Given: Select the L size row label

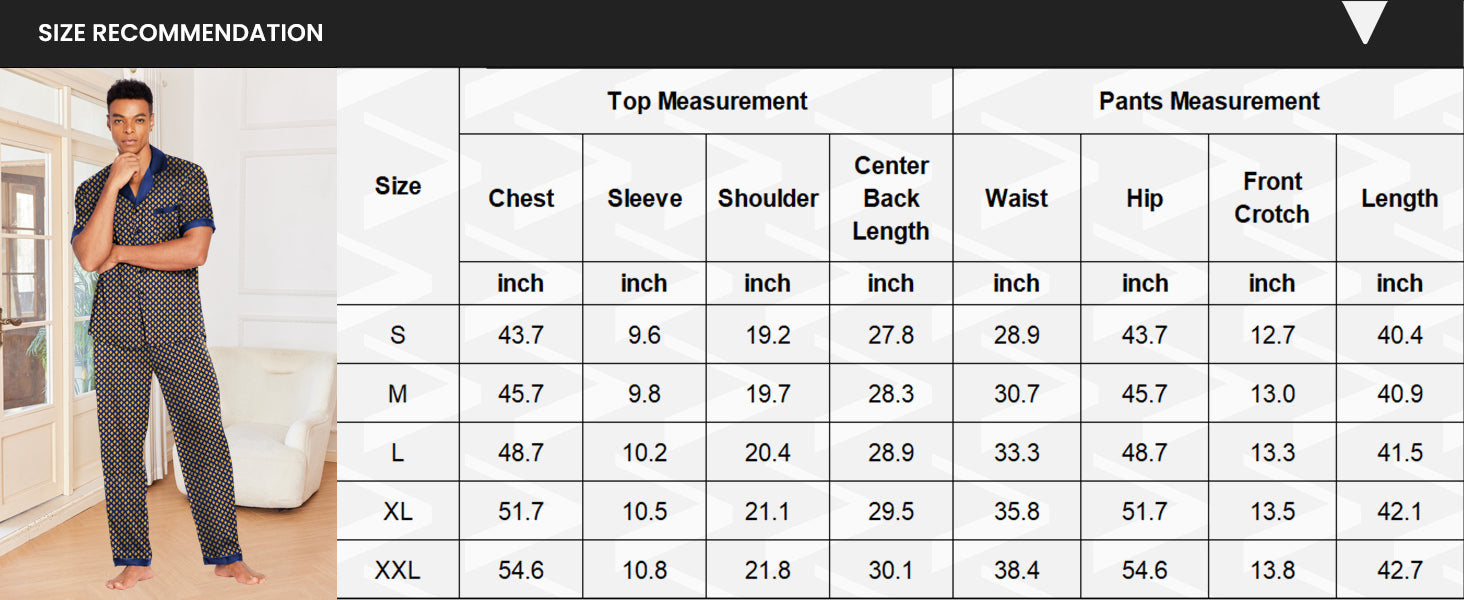Looking at the screenshot, I should click(398, 453).
